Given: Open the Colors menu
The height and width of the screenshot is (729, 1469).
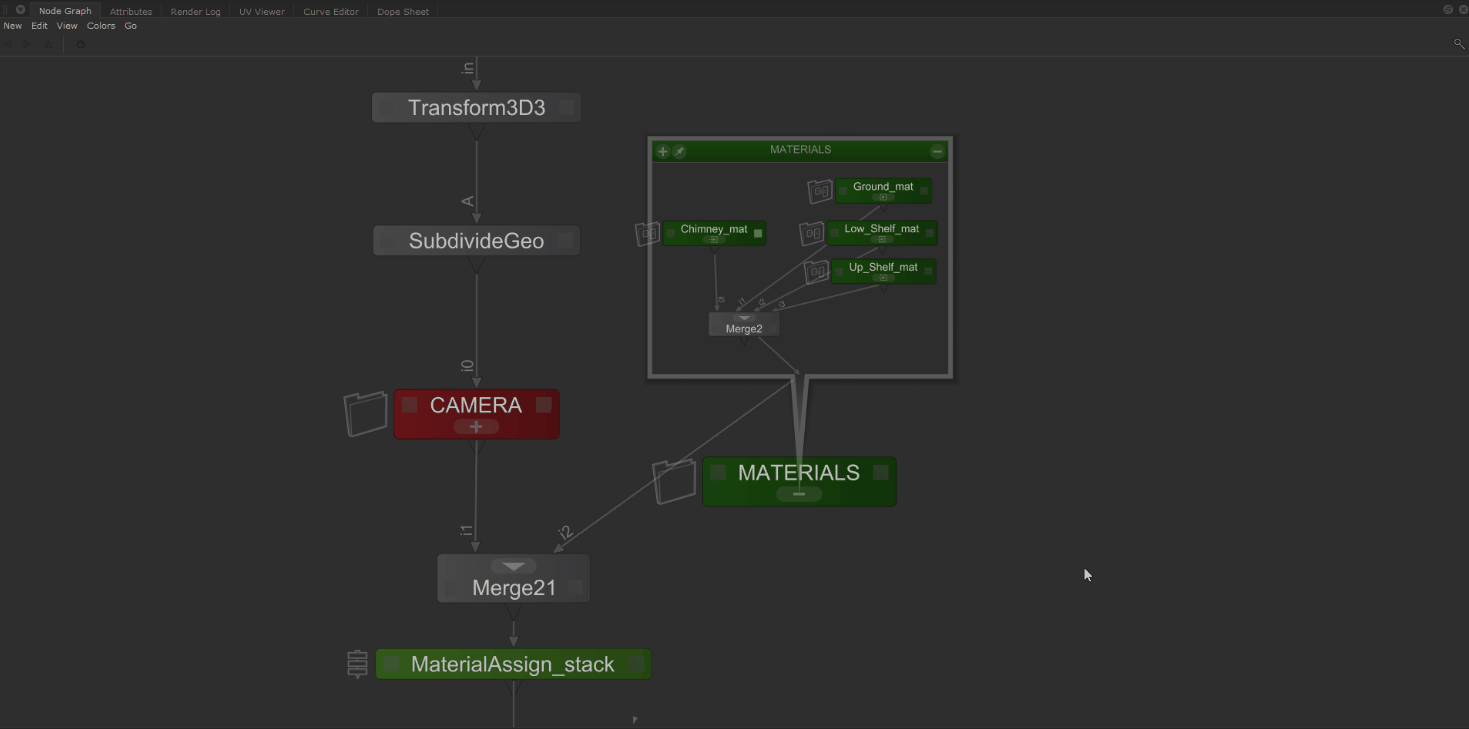Looking at the screenshot, I should pyautogui.click(x=101, y=26).
